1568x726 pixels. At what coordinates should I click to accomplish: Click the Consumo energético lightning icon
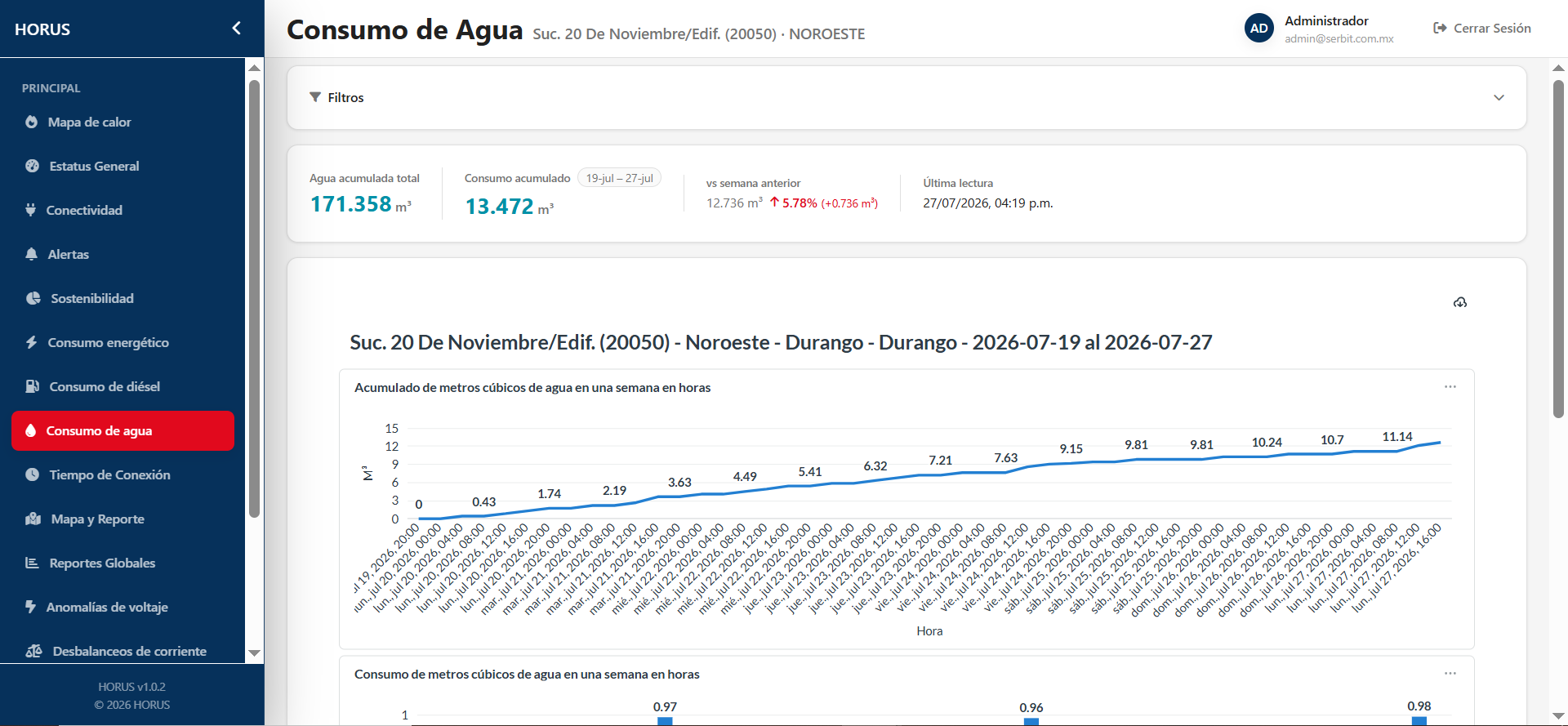pyautogui.click(x=31, y=342)
